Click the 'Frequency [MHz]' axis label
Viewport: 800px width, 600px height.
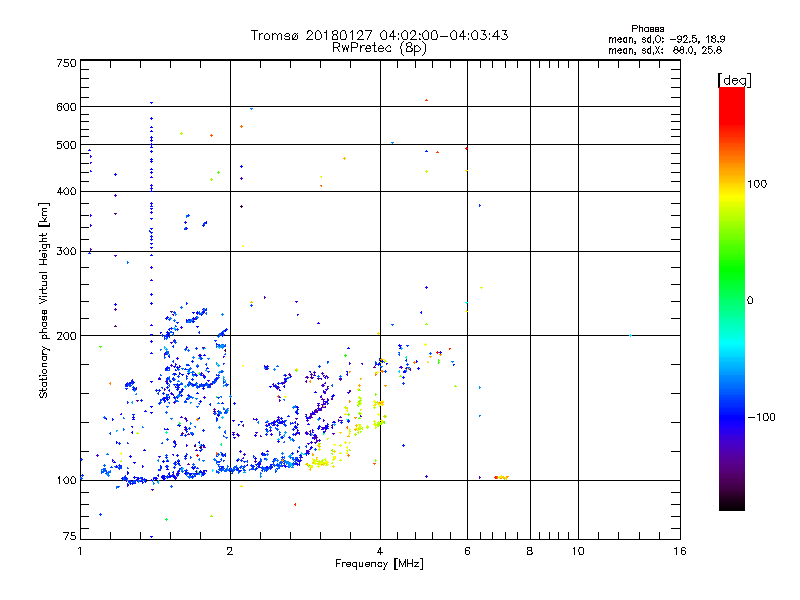click(x=379, y=563)
